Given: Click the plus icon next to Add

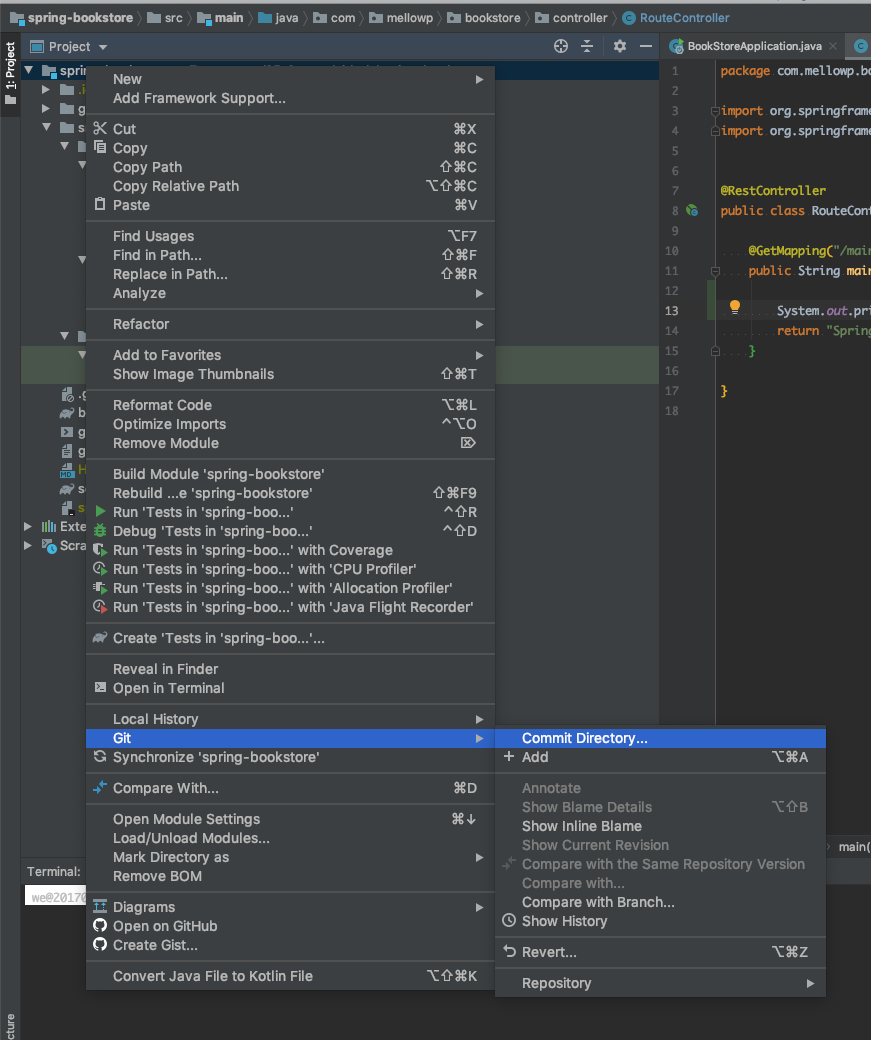Looking at the screenshot, I should [x=509, y=756].
